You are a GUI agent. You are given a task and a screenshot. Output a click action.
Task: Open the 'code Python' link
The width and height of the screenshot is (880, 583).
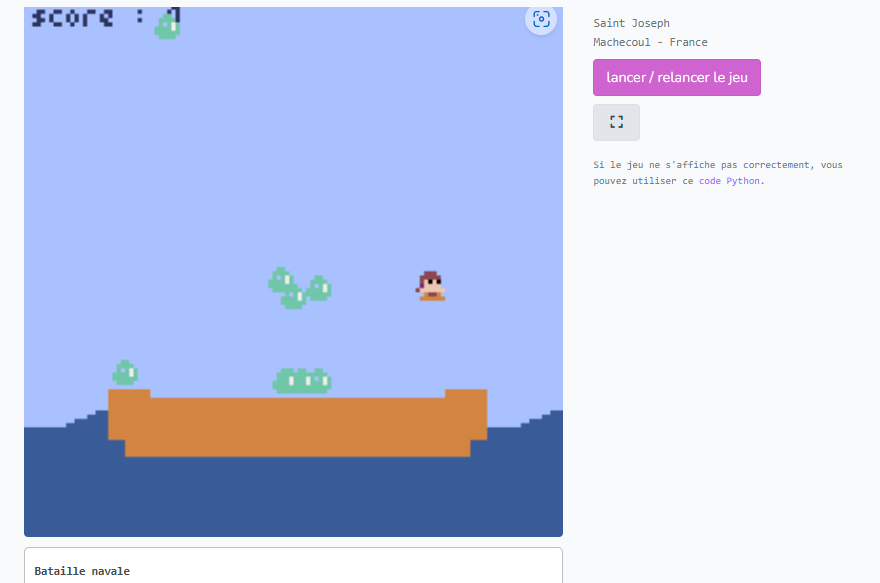[x=729, y=181]
